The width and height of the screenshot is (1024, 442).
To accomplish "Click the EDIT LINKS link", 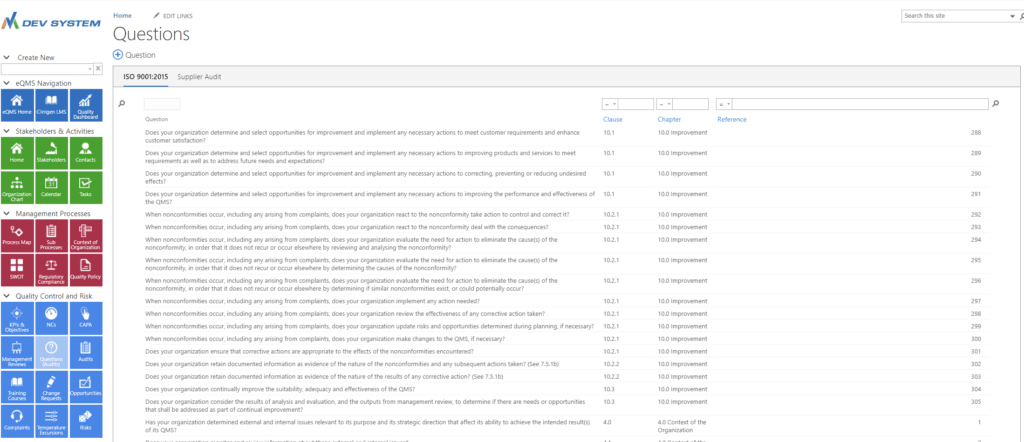I will pos(173,16).
